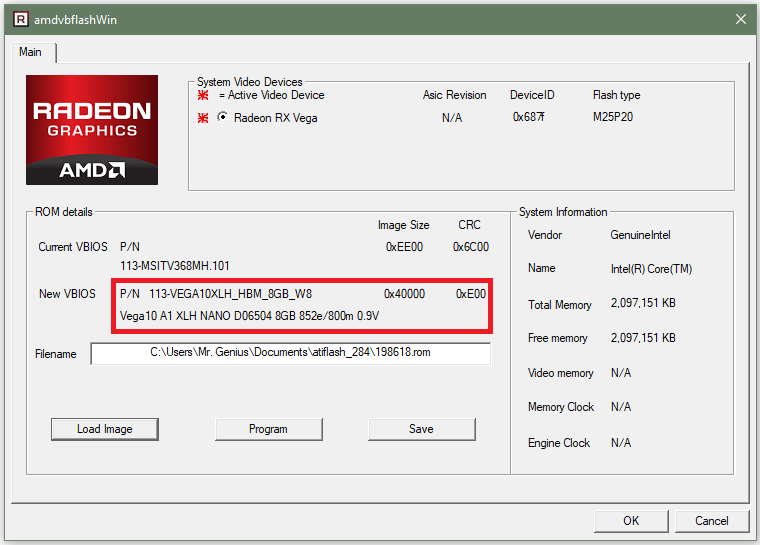Click the New VBIOS label
Viewport: 760px width, 545px height.
tap(67, 294)
